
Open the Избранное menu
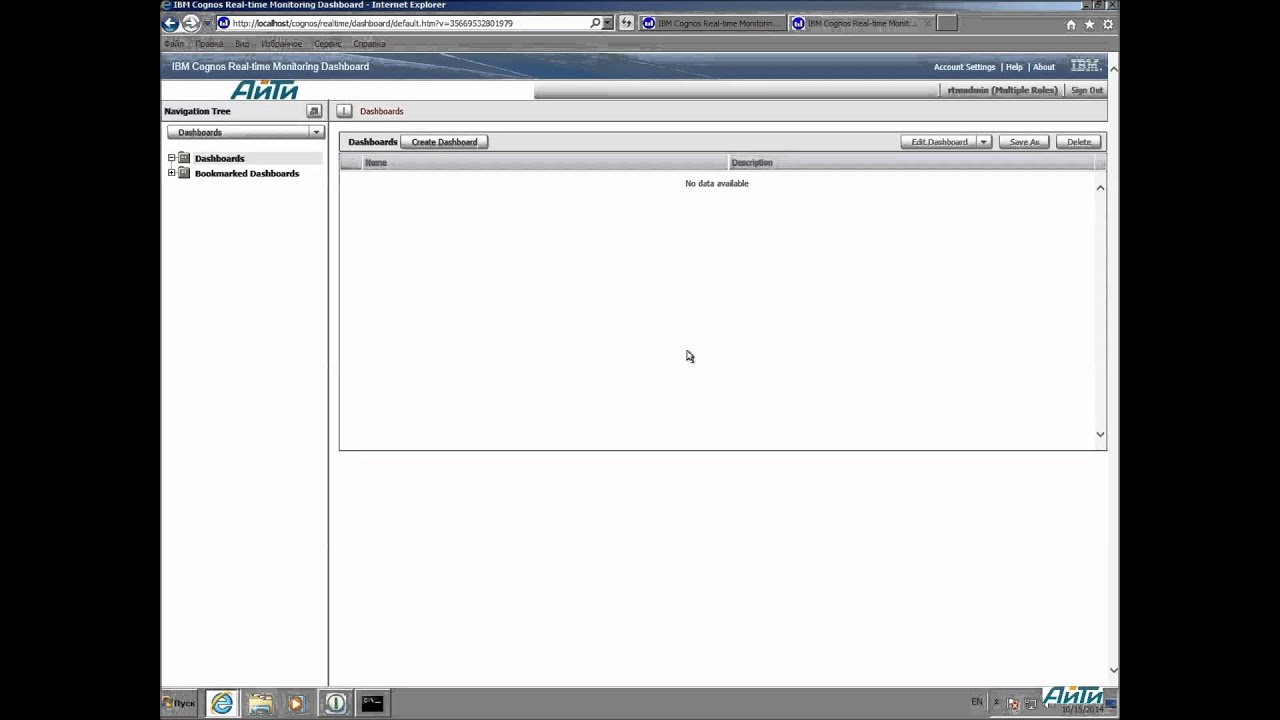[x=282, y=44]
